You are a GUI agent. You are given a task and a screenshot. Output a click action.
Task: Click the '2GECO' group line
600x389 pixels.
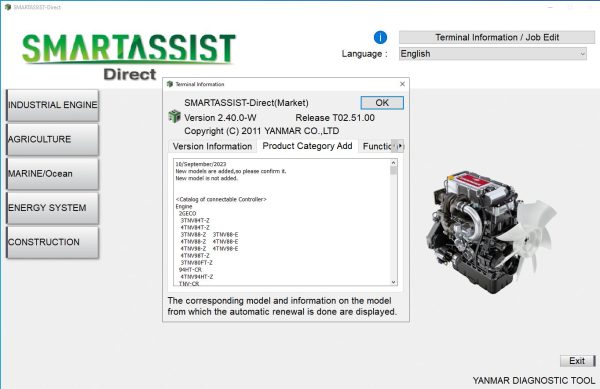click(x=188, y=213)
